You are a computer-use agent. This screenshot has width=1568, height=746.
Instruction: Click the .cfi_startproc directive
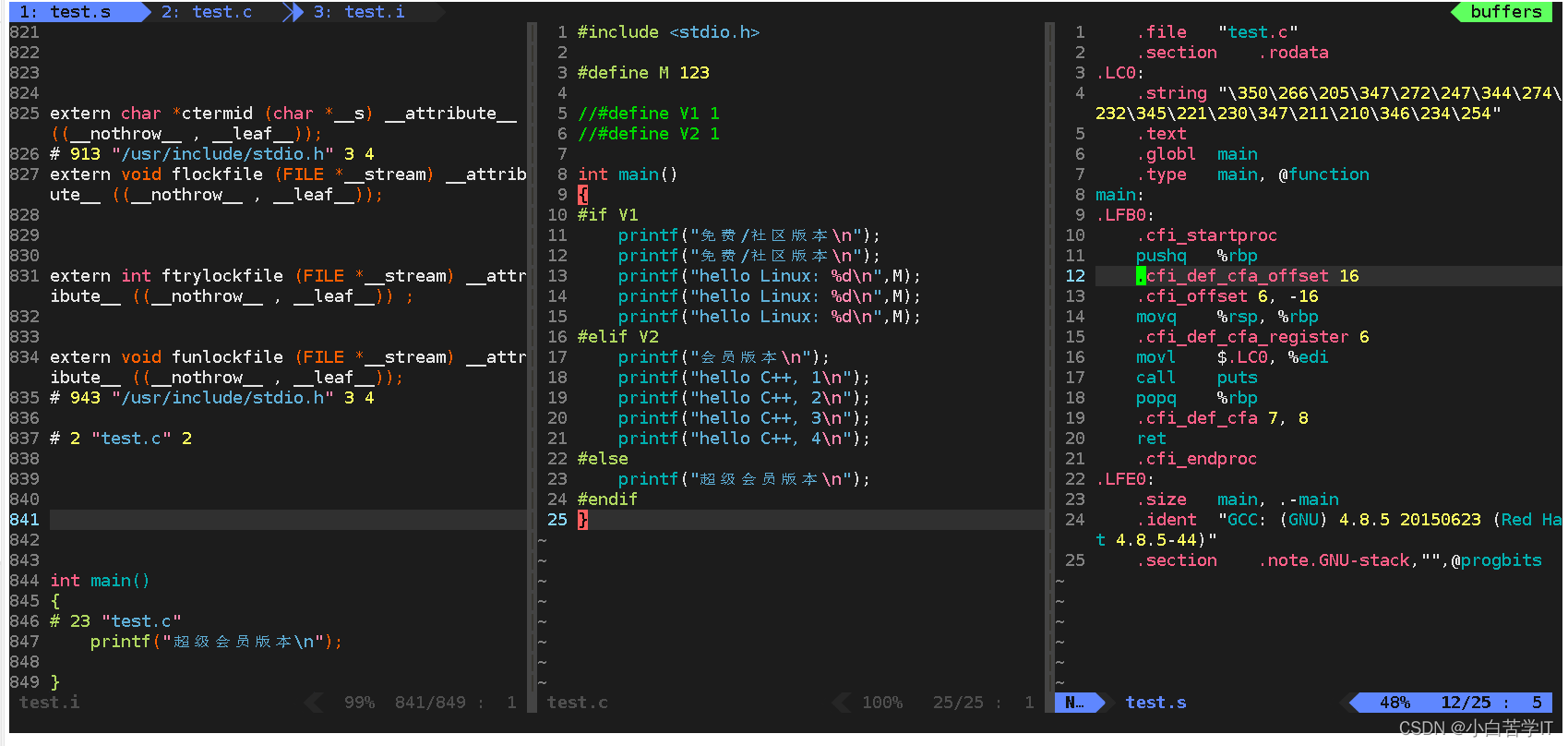pyautogui.click(x=1207, y=235)
